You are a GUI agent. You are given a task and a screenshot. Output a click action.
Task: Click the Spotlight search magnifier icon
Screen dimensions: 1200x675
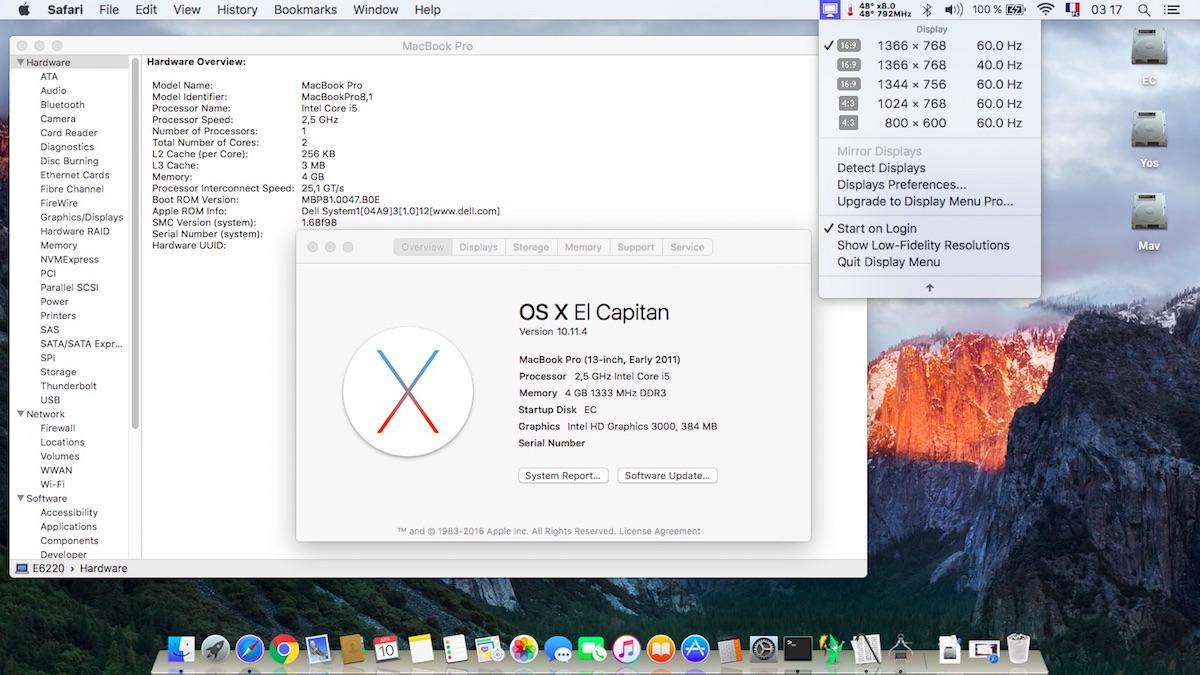[1144, 10]
